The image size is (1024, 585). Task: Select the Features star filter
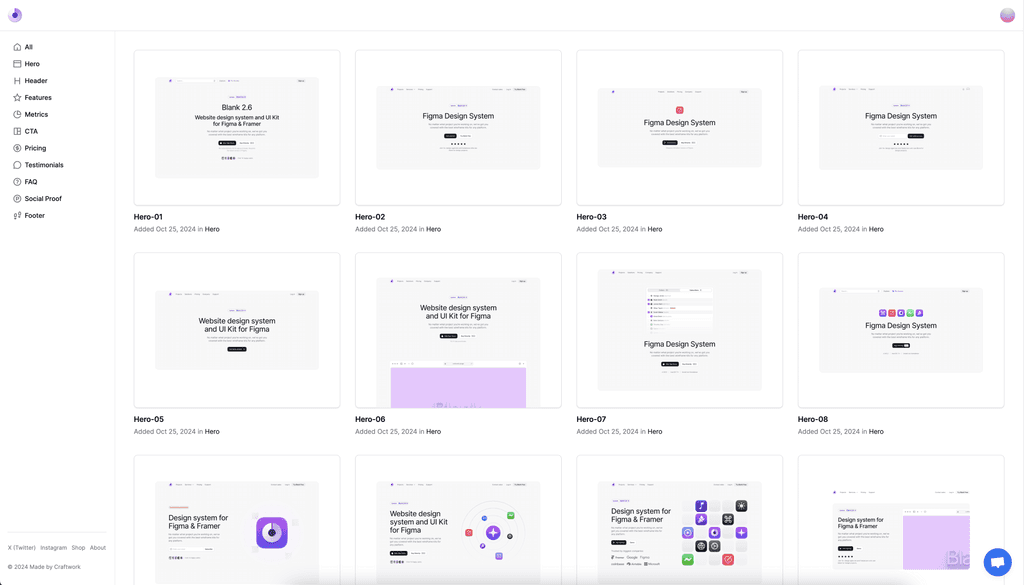(x=34, y=97)
